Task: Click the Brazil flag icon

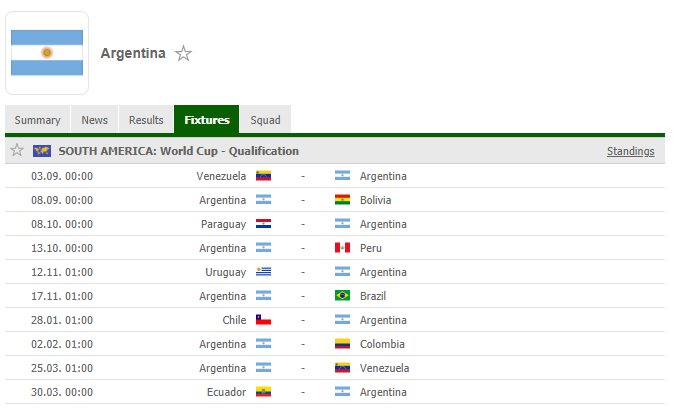Action: point(343,296)
